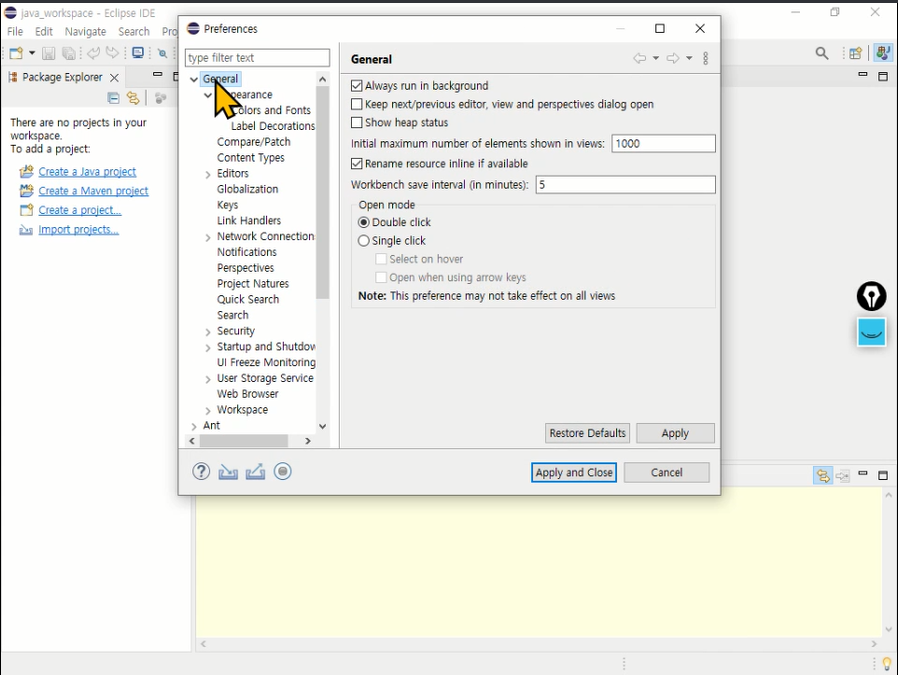This screenshot has width=898, height=675.
Task: Expand the Editors tree node
Action: click(x=208, y=174)
